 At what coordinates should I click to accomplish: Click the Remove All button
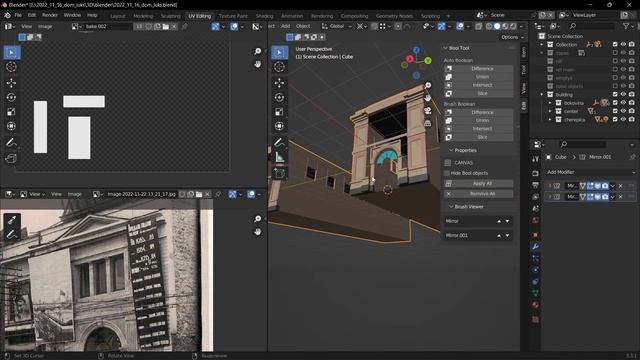(x=478, y=194)
